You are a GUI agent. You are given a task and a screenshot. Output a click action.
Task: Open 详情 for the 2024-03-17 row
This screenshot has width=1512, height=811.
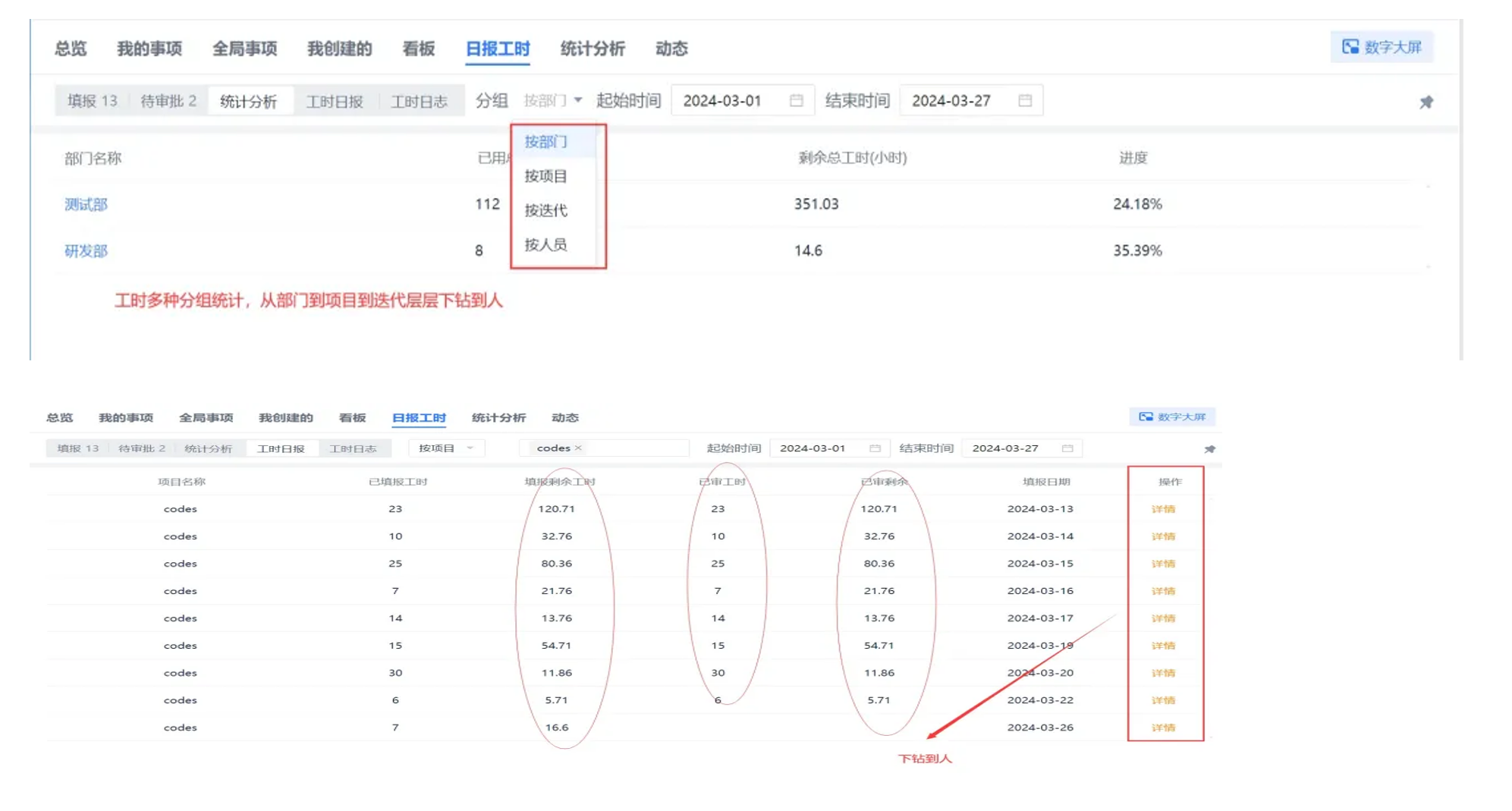1163,618
